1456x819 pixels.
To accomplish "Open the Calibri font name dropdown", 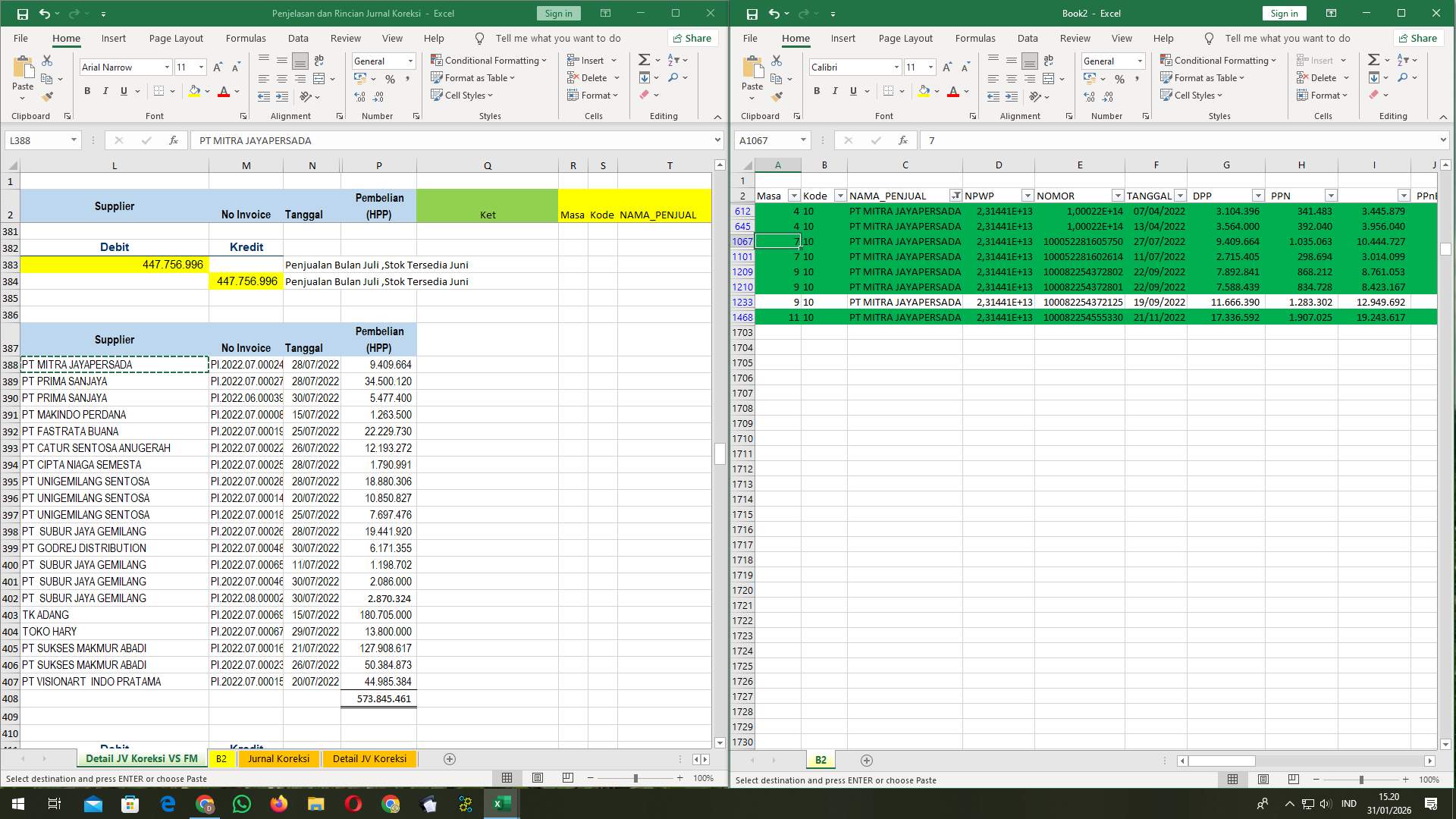I will pos(897,67).
